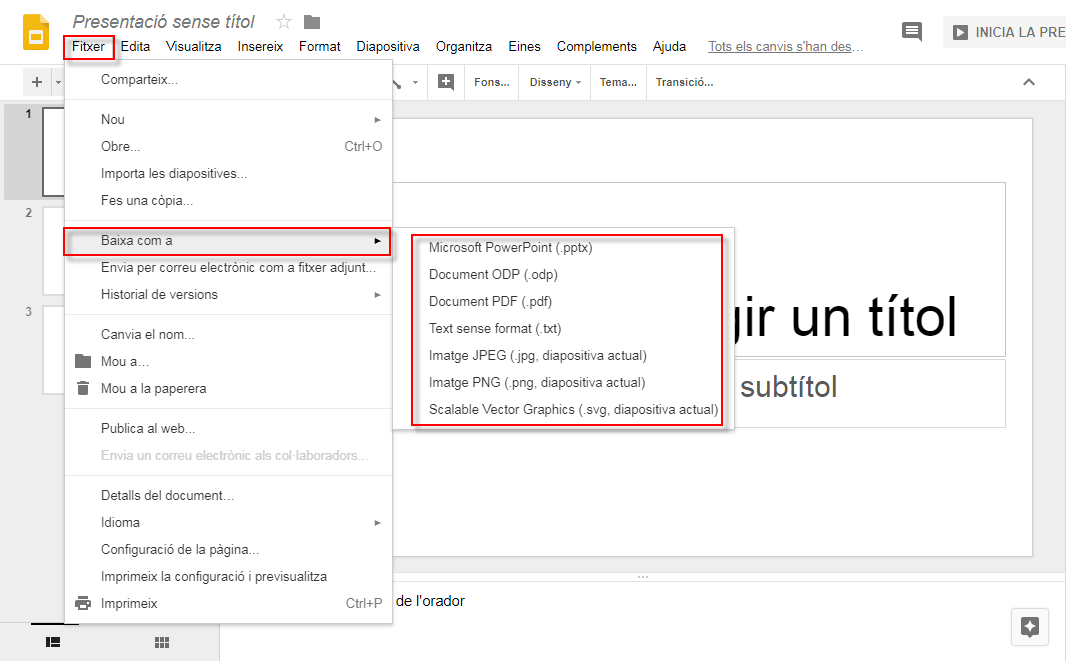
Task: Expand the Idioma submenu
Action: (x=228, y=522)
